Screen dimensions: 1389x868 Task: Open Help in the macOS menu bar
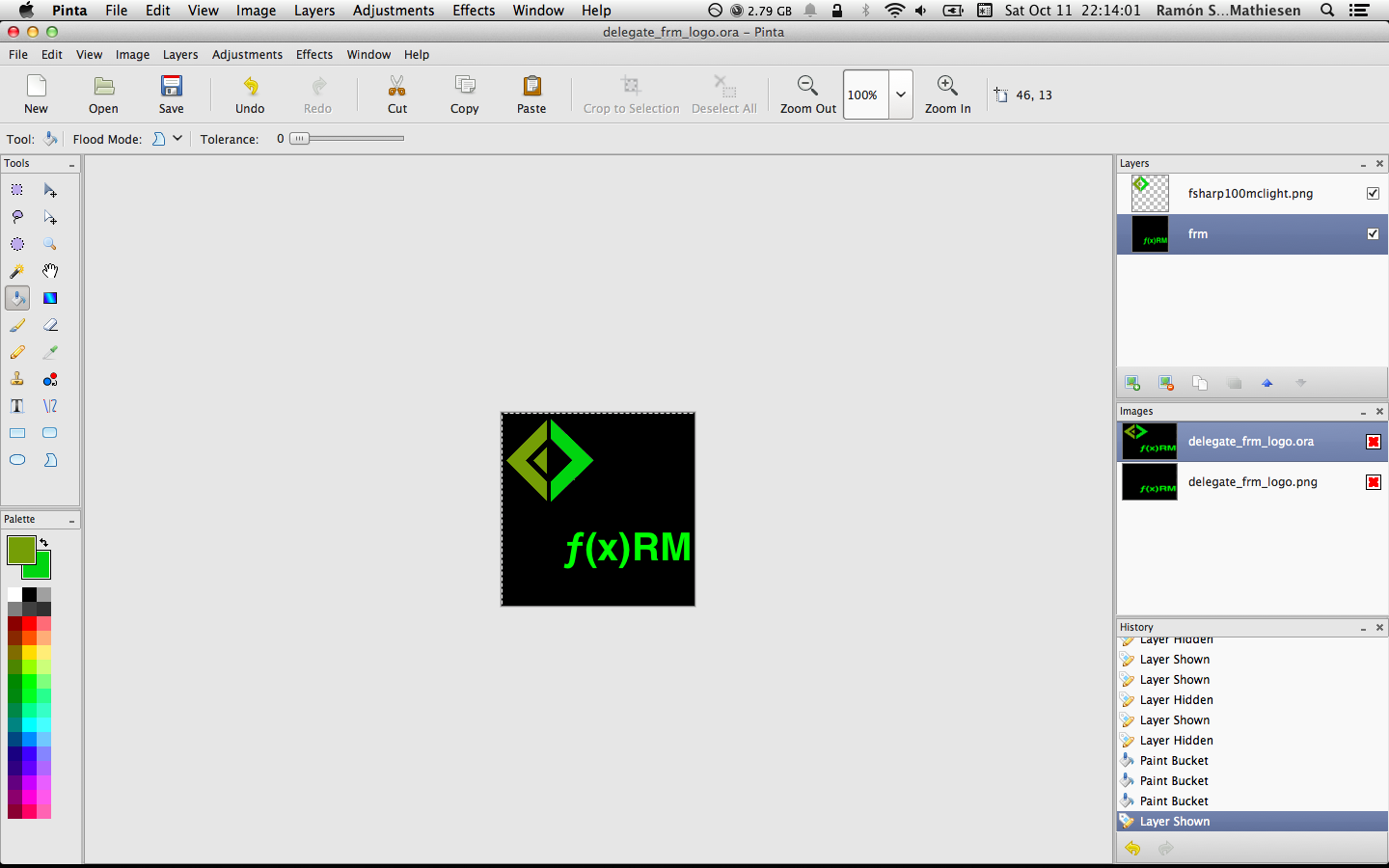596,11
